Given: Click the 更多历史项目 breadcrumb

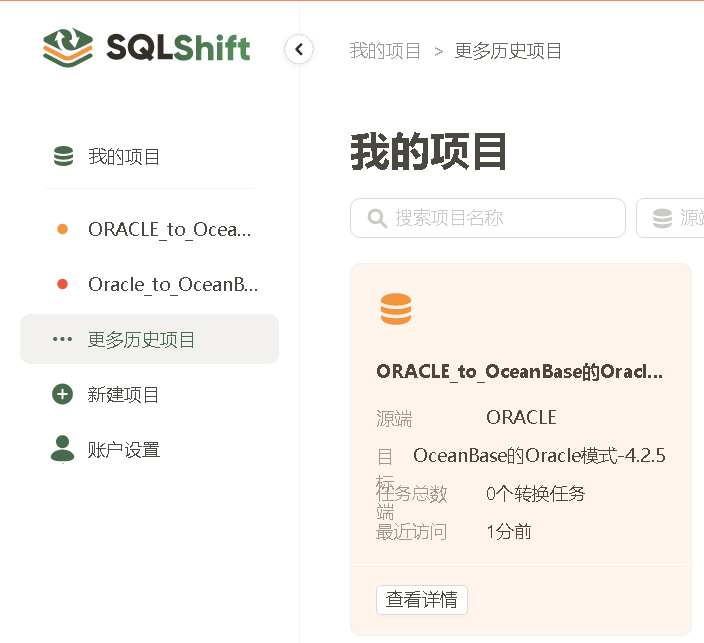Looking at the screenshot, I should point(508,51).
